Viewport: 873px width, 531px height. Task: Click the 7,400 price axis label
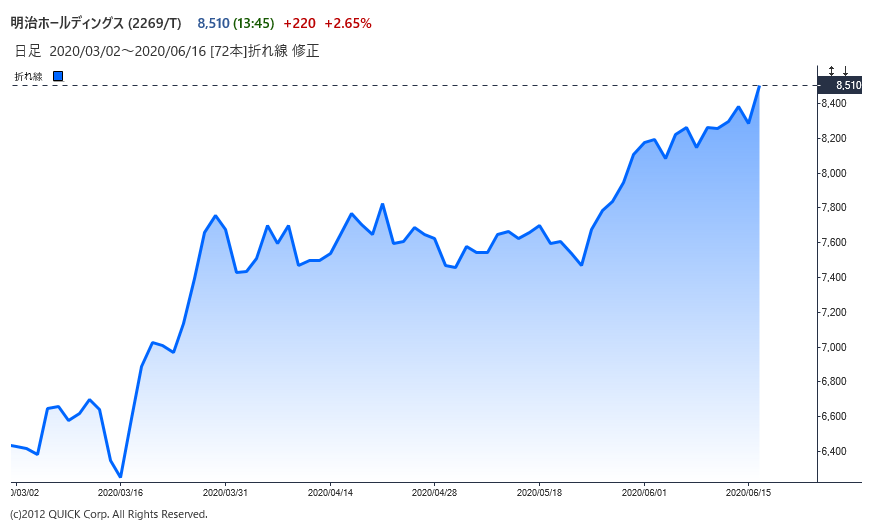[834, 277]
